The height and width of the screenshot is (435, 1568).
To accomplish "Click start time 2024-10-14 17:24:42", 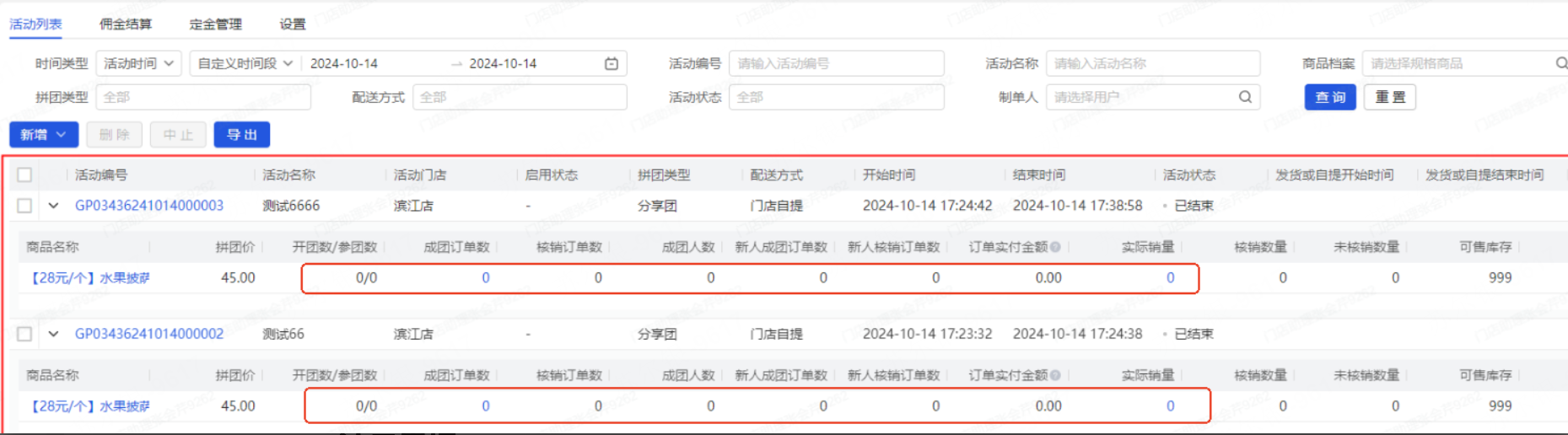I will [928, 206].
